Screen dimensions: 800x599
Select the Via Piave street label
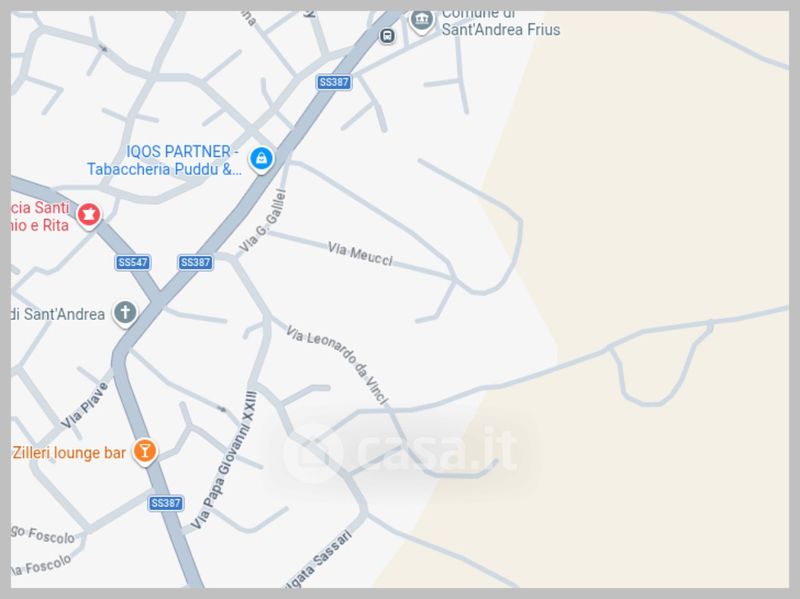[85, 406]
